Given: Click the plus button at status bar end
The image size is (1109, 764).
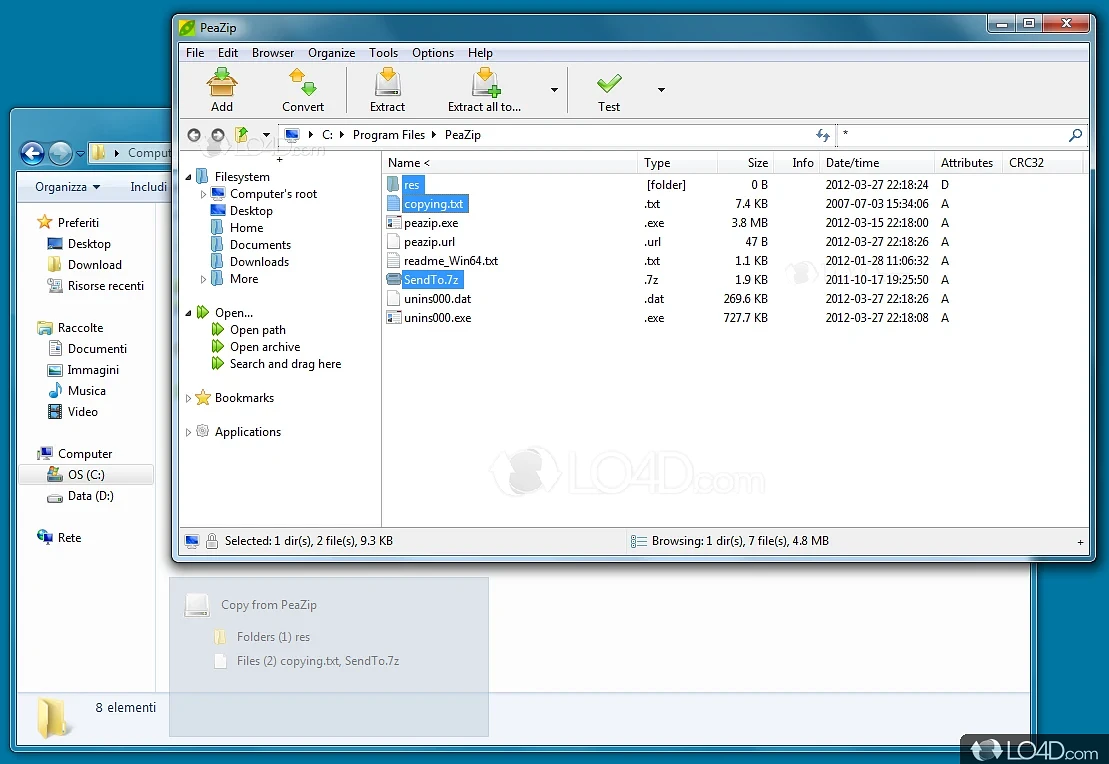Looking at the screenshot, I should [1080, 542].
